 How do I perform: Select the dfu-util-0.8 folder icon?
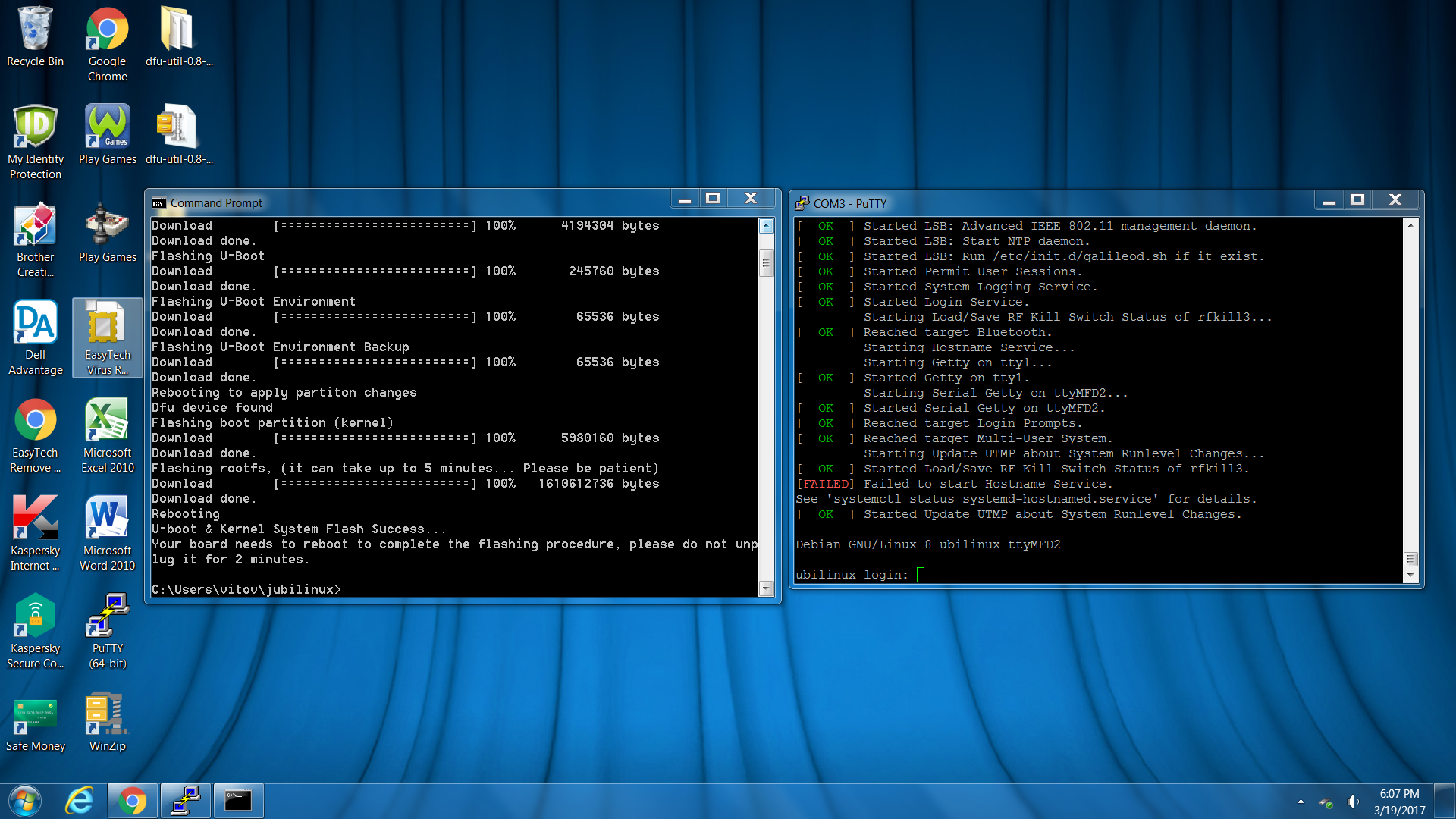pos(179,38)
